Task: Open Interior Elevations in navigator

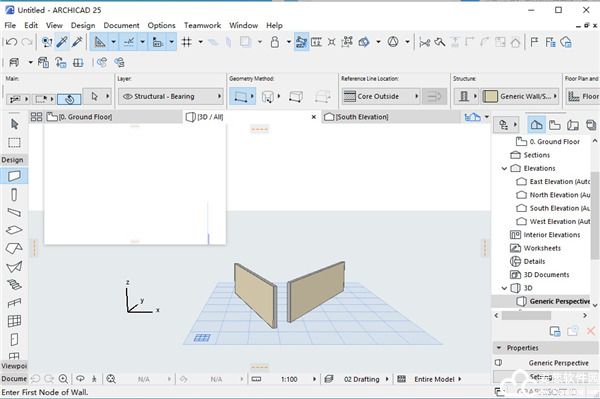Action: 545,235
